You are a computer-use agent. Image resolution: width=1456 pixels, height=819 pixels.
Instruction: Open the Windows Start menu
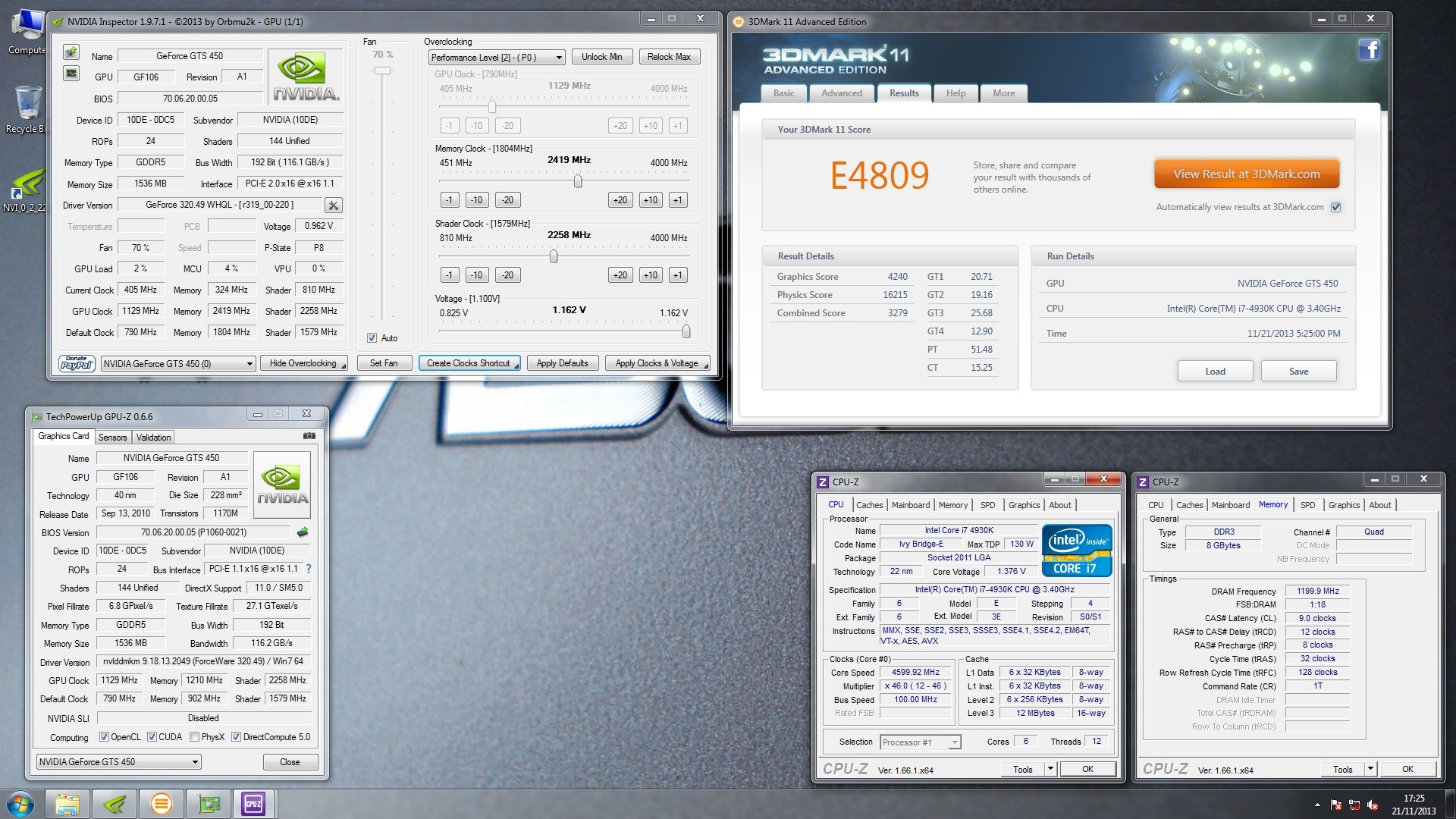click(x=20, y=804)
